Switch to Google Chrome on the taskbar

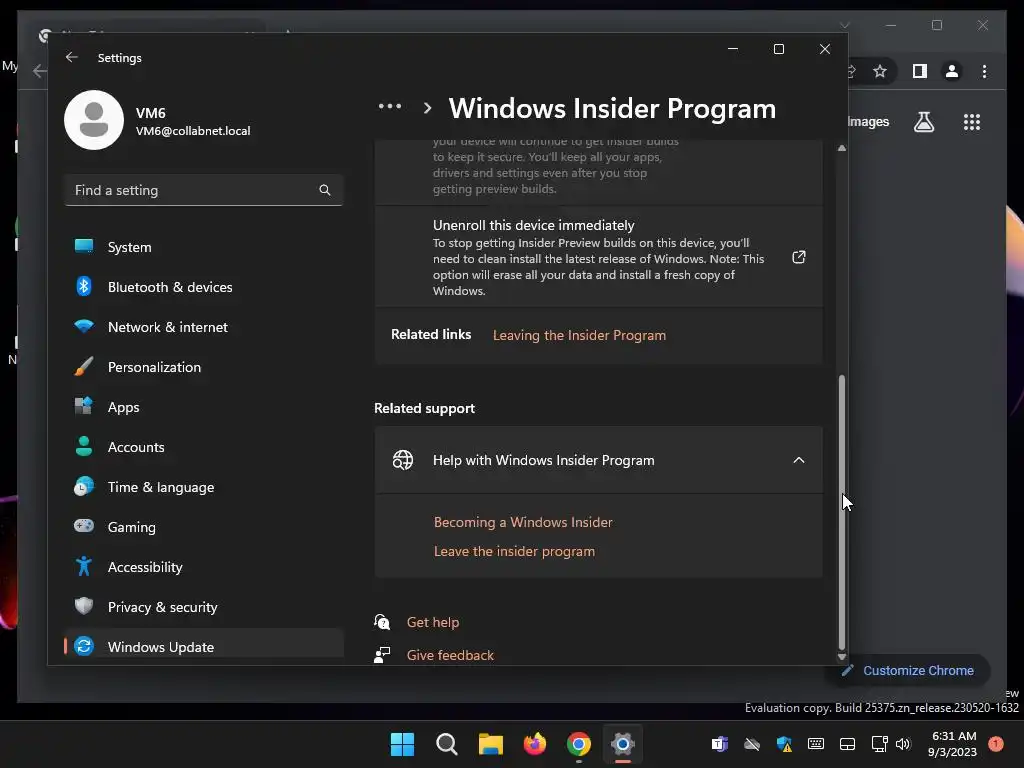pyautogui.click(x=579, y=744)
